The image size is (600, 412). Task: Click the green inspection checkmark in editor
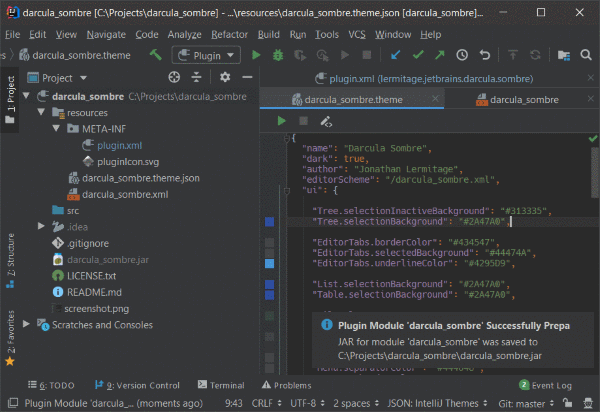(593, 138)
